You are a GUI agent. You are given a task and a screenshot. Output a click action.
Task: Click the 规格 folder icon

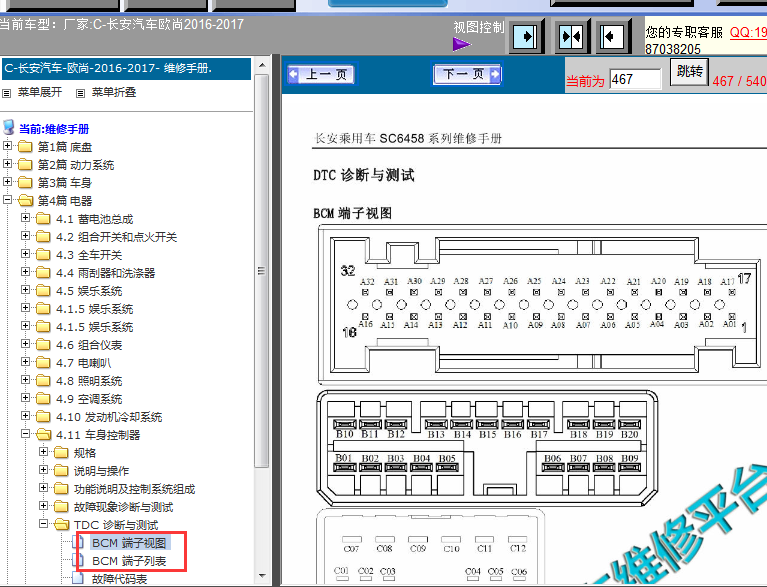[x=61, y=452]
